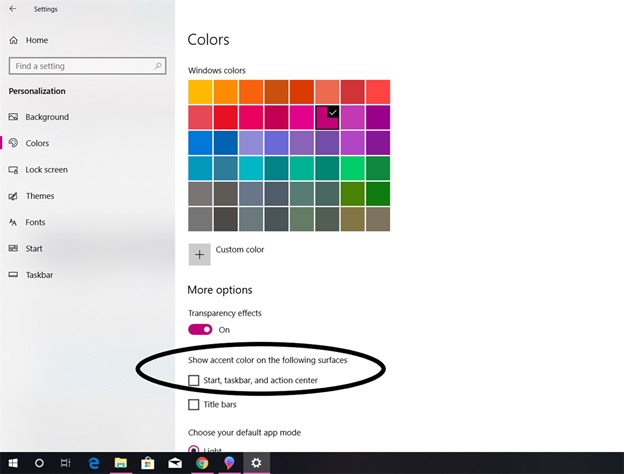The height and width of the screenshot is (474, 624).
Task: Click the search magnifier in Find a setting
Action: [x=158, y=66]
